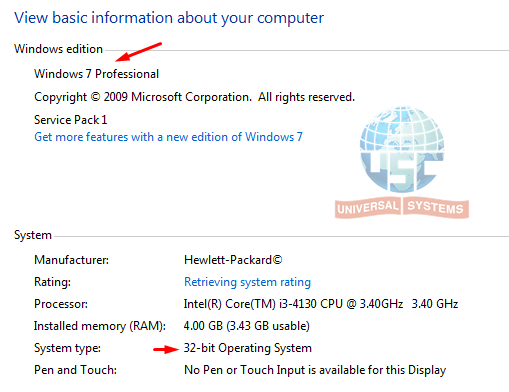Click the installed memory 4.00 GB value
This screenshot has height=392, width=509.
click(x=247, y=326)
